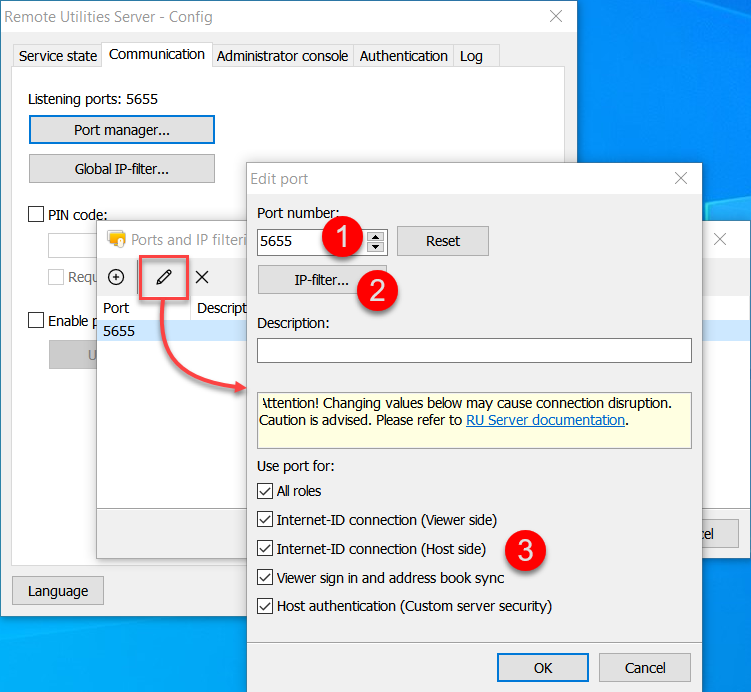This screenshot has height=692, width=751.
Task: Uncheck Internet-ID connection (Viewer side)
Action: point(265,520)
